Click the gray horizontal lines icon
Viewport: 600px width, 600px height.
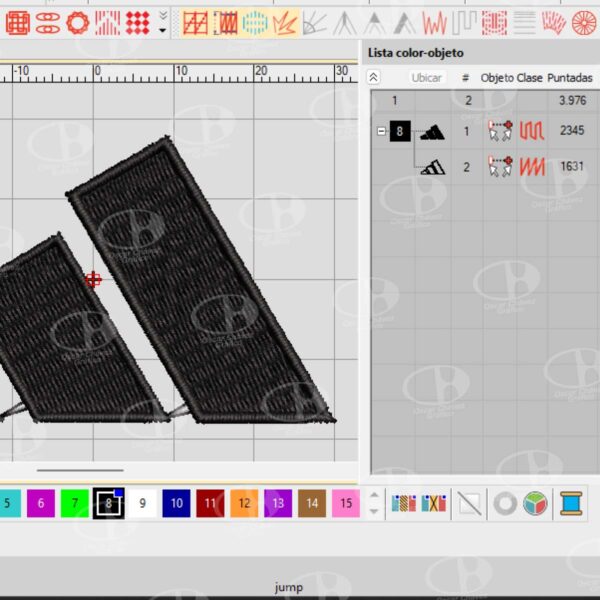pyautogui.click(x=524, y=23)
